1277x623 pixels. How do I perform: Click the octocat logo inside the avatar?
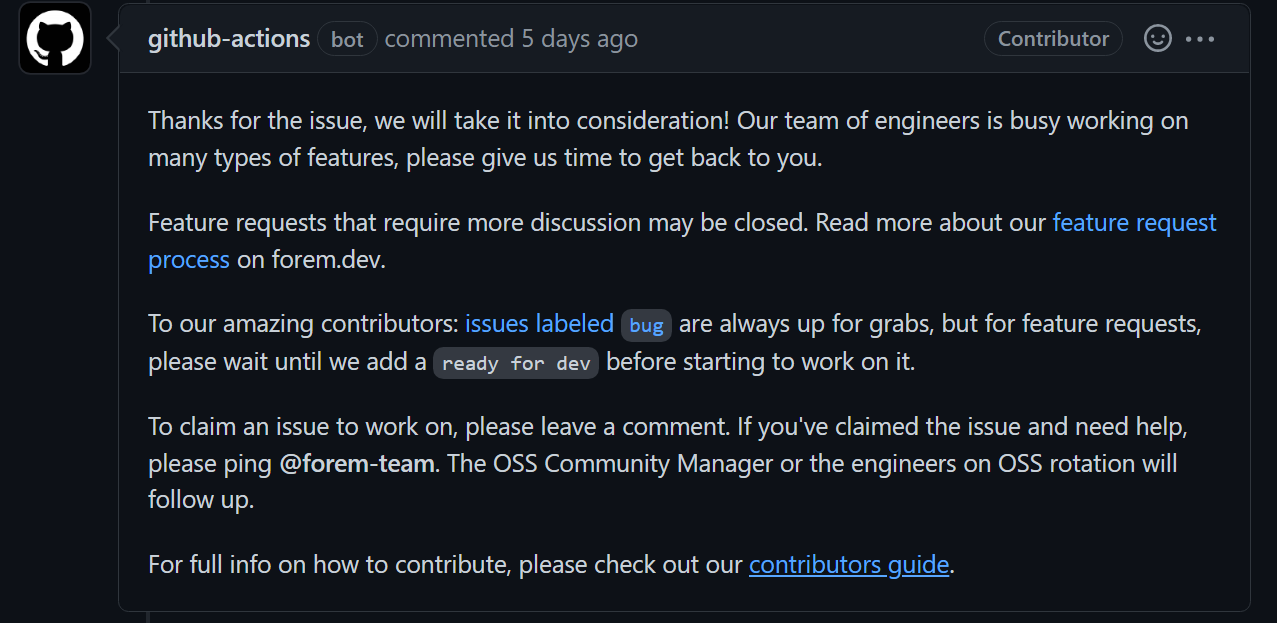point(55,37)
